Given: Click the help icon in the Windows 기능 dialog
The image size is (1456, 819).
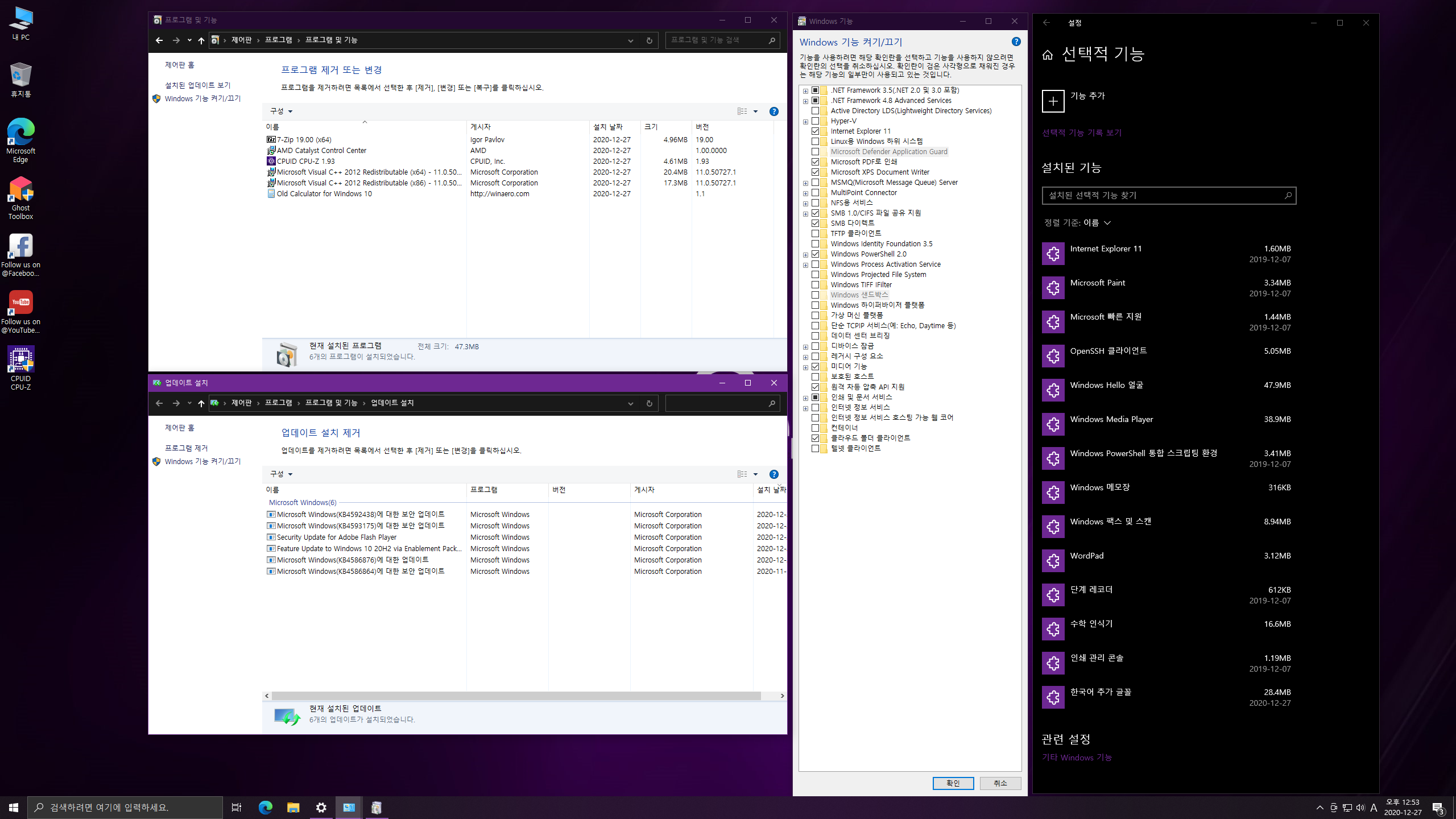Looking at the screenshot, I should [1016, 42].
